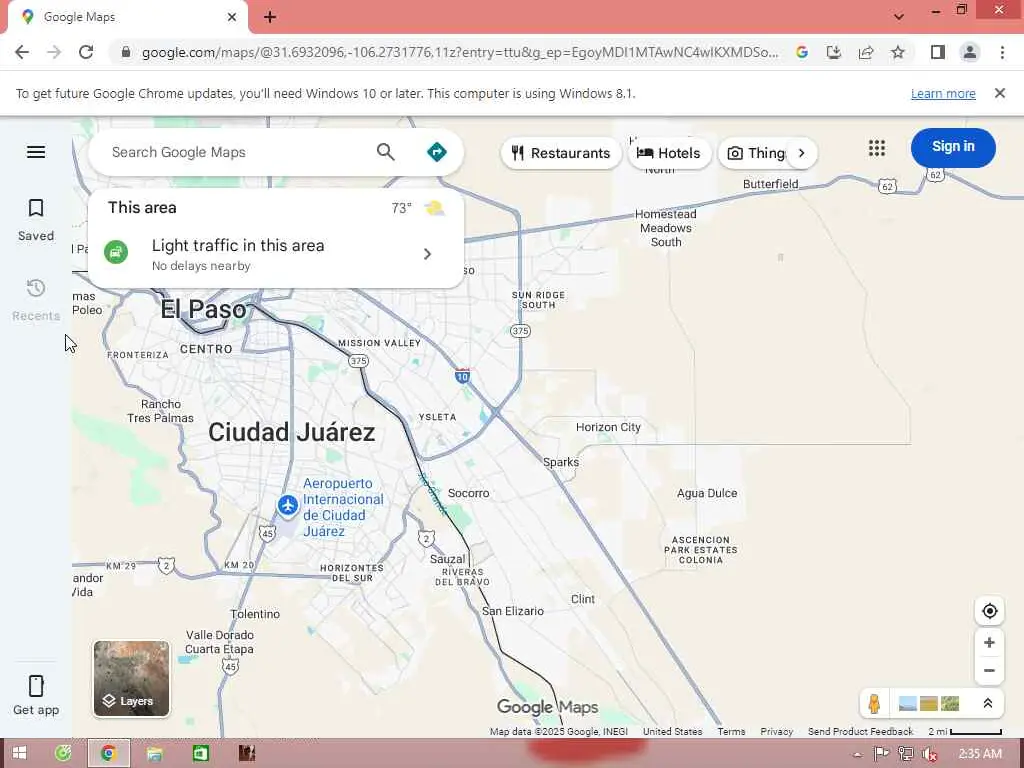The height and width of the screenshot is (768, 1024).
Task: Click the United States region link
Action: (x=672, y=731)
